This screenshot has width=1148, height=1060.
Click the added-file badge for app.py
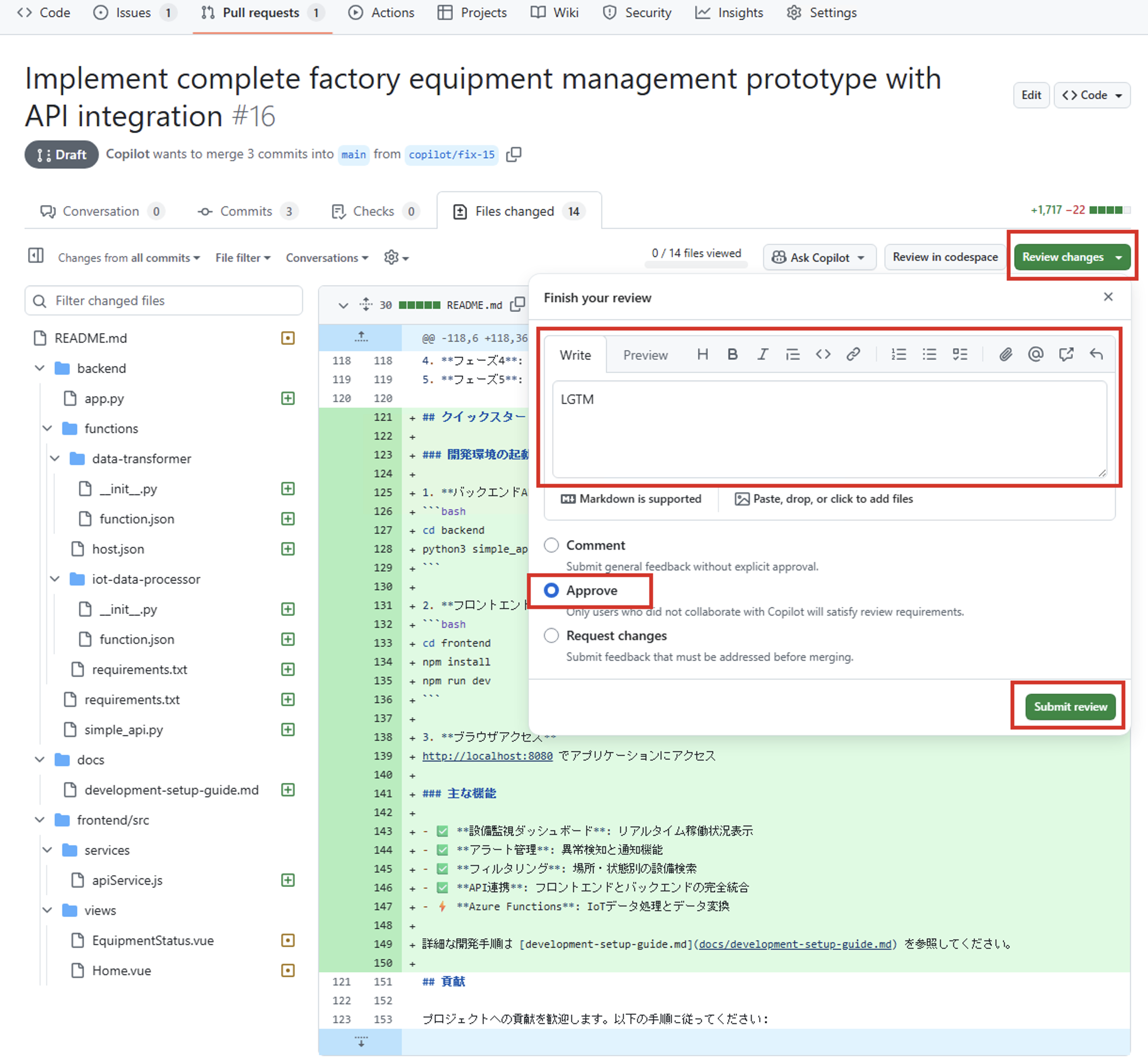(288, 399)
